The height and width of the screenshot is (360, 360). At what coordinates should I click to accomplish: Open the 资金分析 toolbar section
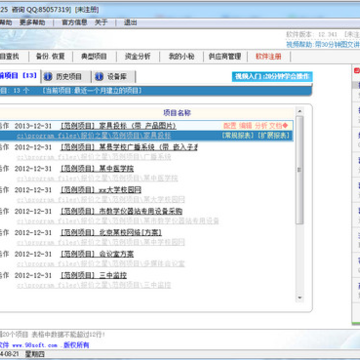(138, 56)
